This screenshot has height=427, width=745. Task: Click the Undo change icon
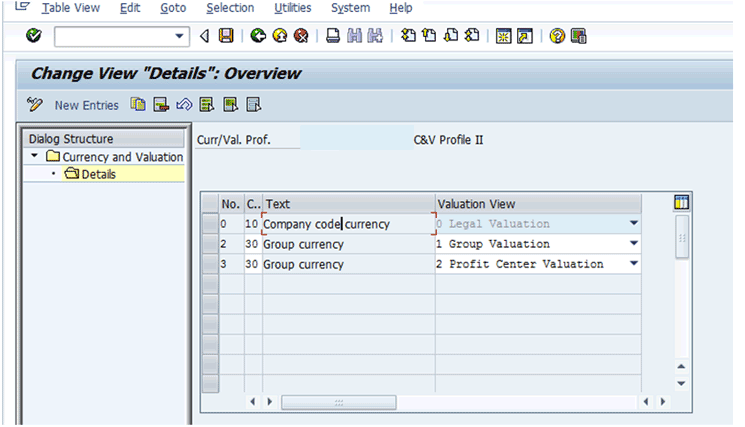coord(183,105)
